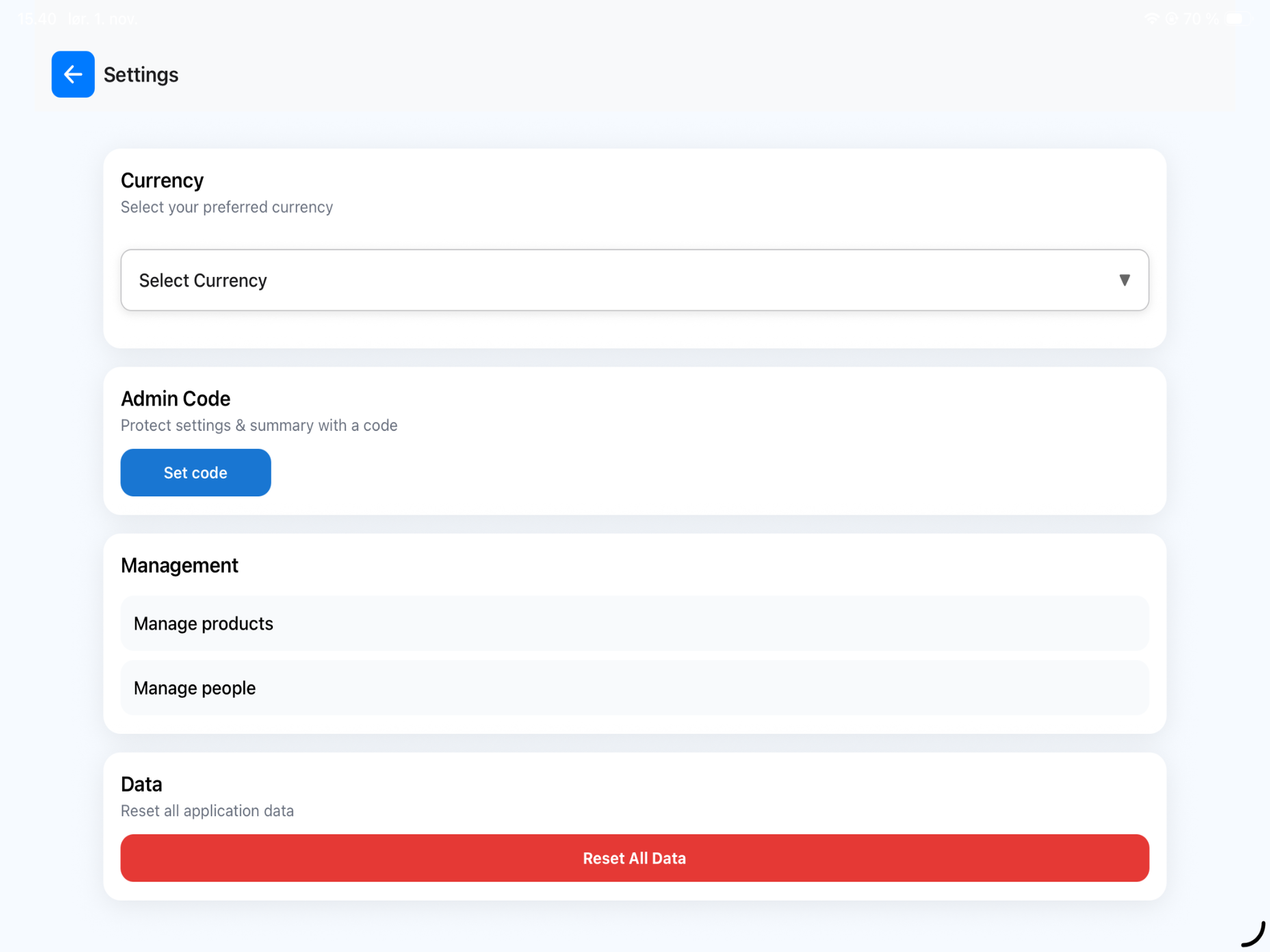Click 'Protect settings & summary with a code' text
Image resolution: width=1270 pixels, height=952 pixels.
(259, 425)
